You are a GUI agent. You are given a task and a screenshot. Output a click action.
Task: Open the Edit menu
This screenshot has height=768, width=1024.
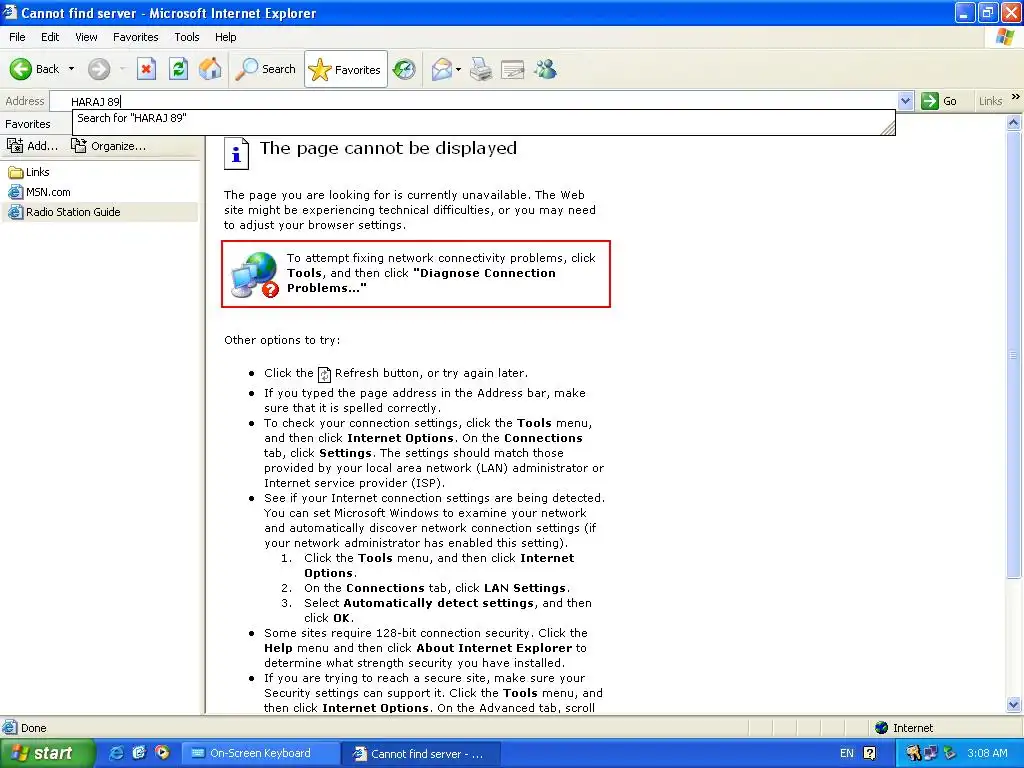tap(50, 37)
